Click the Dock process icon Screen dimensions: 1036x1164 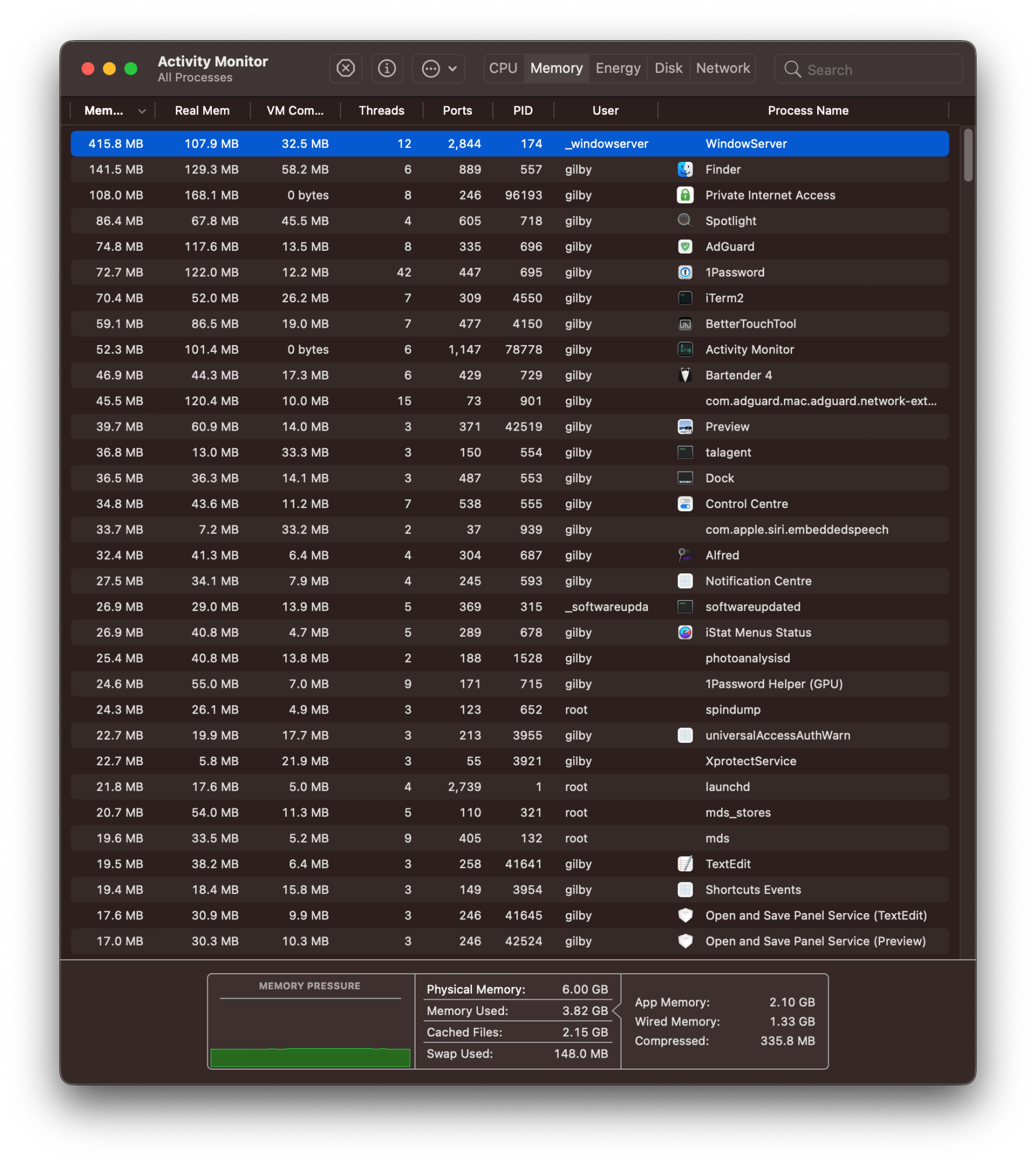[685, 478]
